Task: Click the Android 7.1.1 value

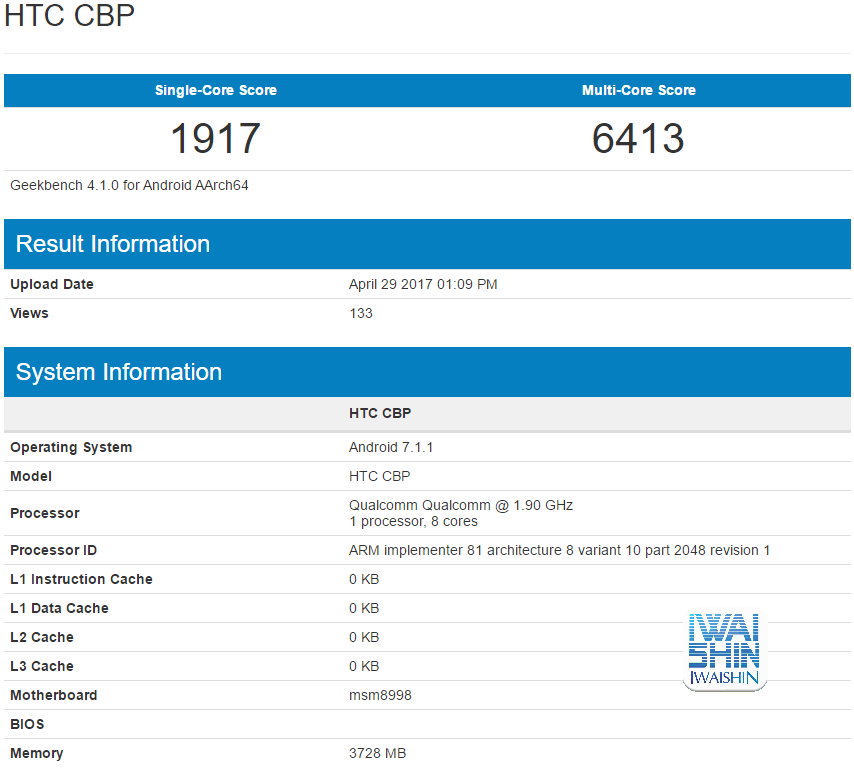Action: coord(391,447)
